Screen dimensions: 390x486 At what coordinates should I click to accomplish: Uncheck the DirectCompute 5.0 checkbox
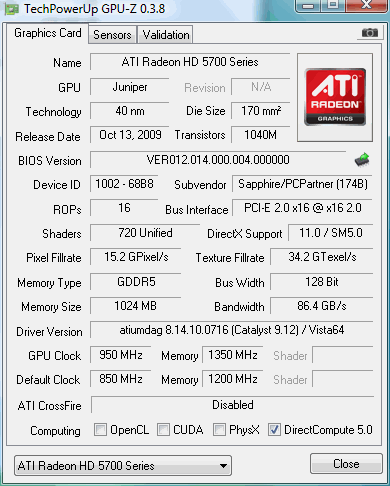(x=274, y=429)
